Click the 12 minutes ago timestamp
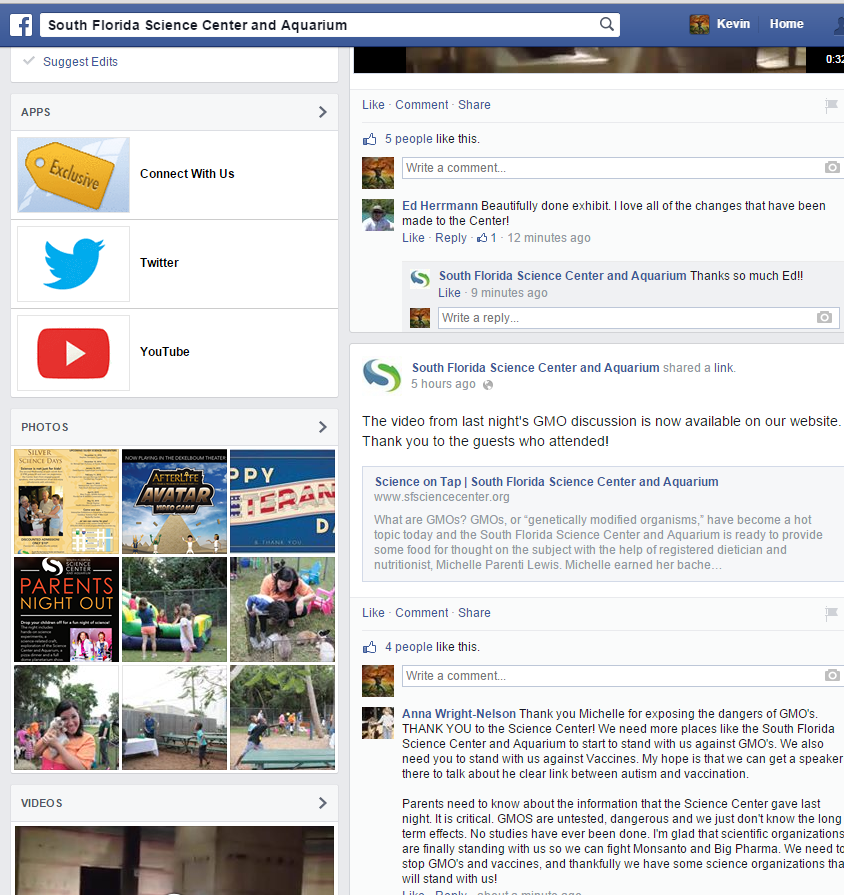The width and height of the screenshot is (844, 895). pyautogui.click(x=549, y=238)
